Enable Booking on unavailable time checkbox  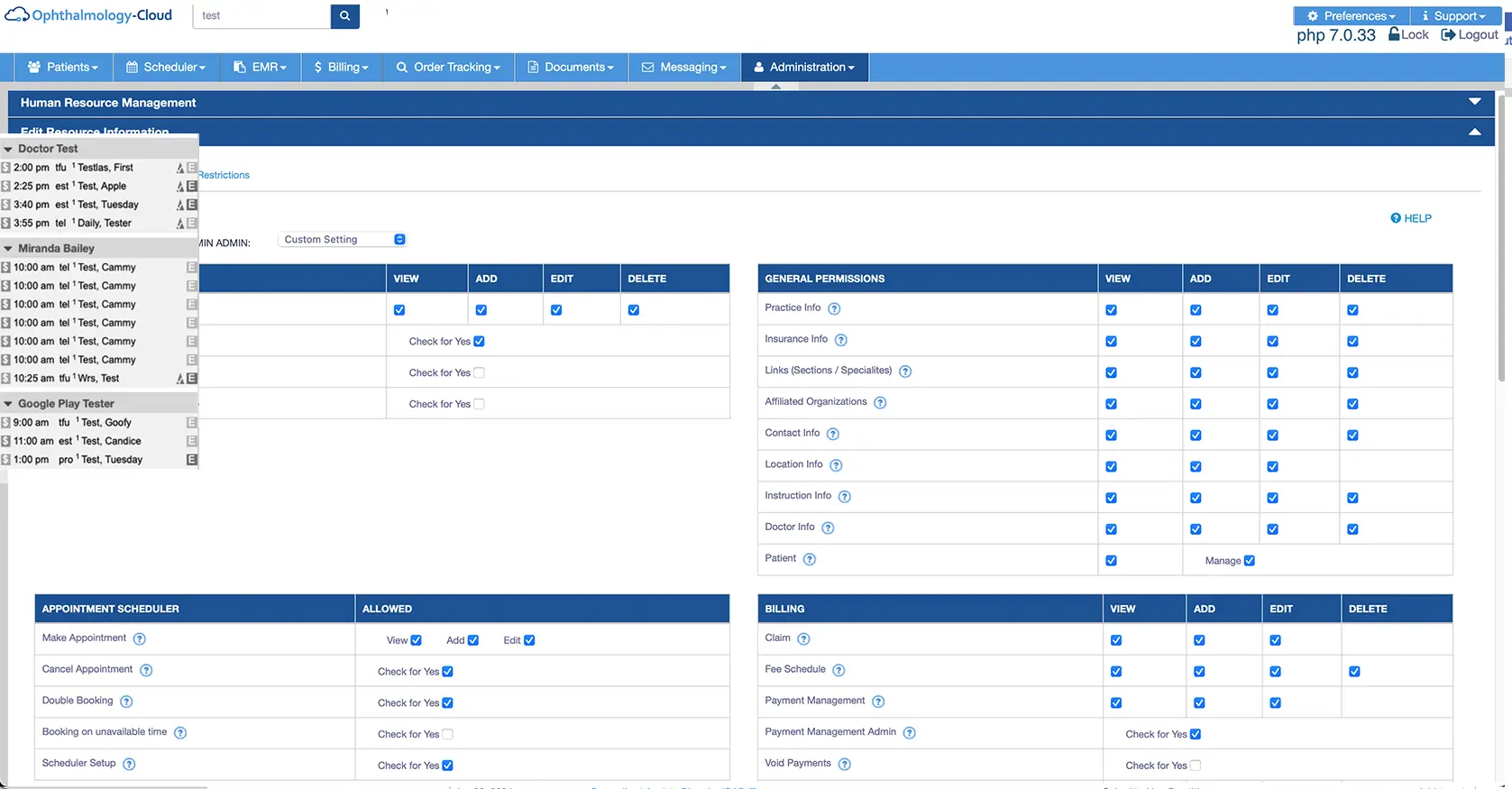click(x=447, y=734)
